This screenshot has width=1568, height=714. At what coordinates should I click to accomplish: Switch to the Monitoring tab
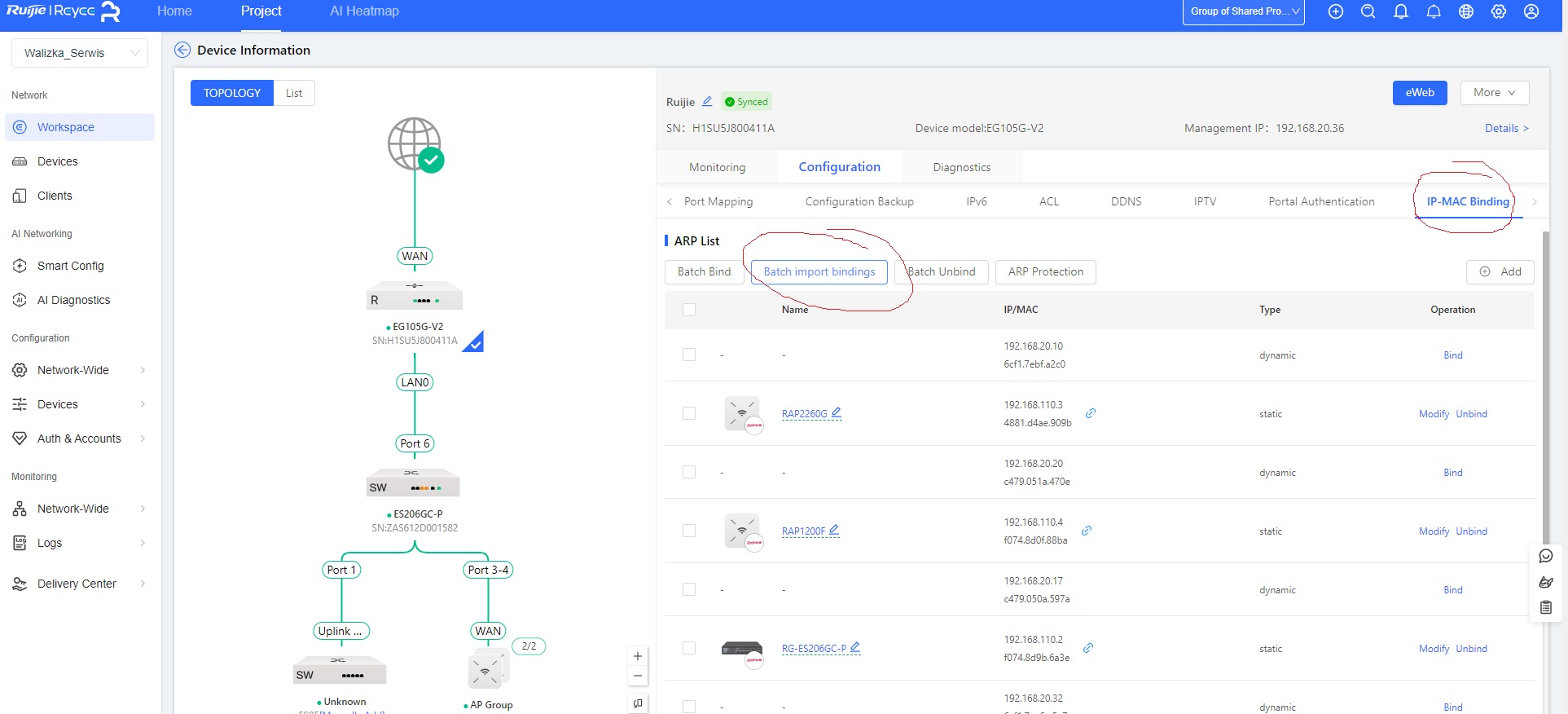[x=717, y=167]
